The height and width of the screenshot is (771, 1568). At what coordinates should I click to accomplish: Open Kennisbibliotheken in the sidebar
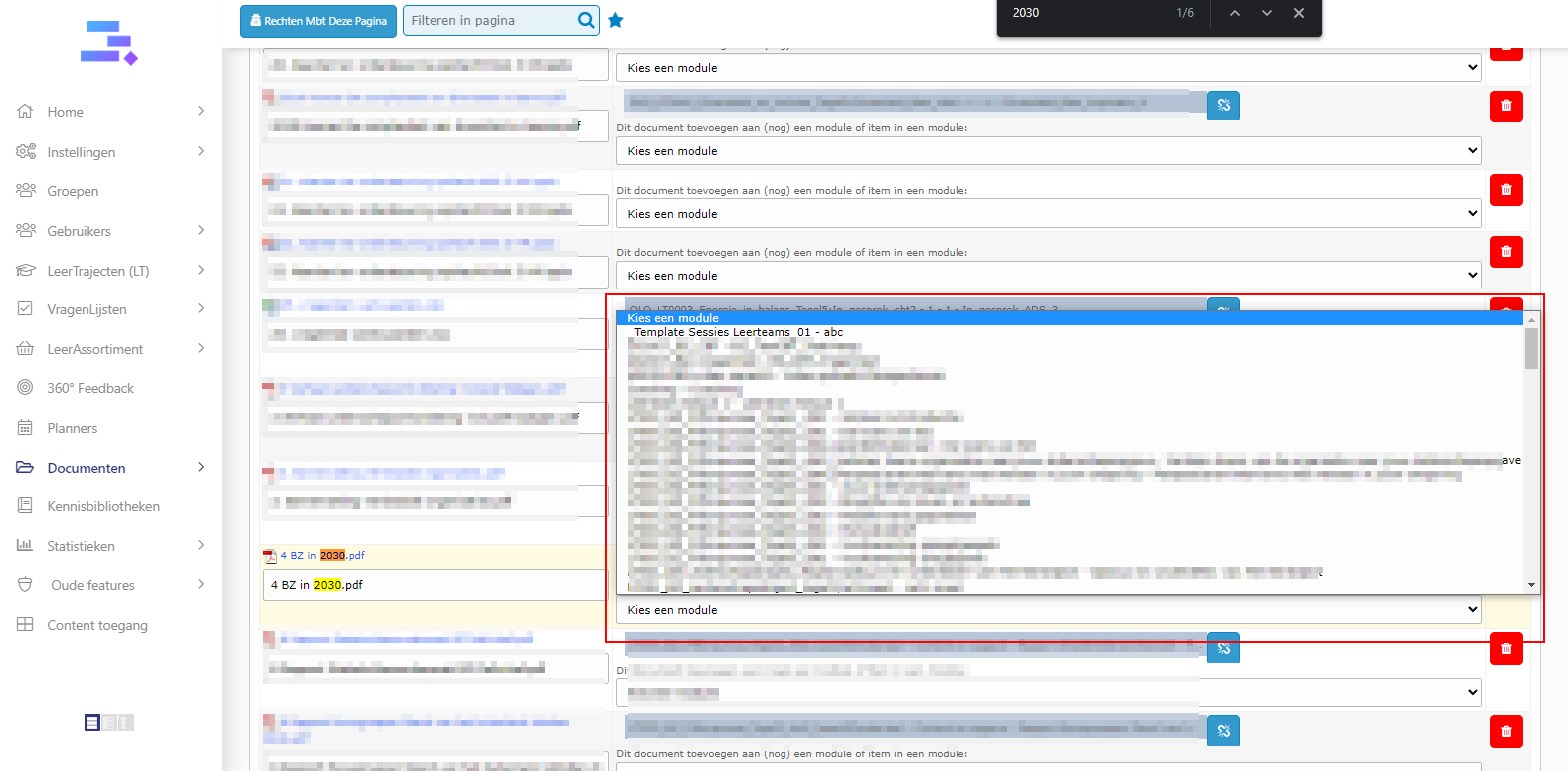pos(103,506)
